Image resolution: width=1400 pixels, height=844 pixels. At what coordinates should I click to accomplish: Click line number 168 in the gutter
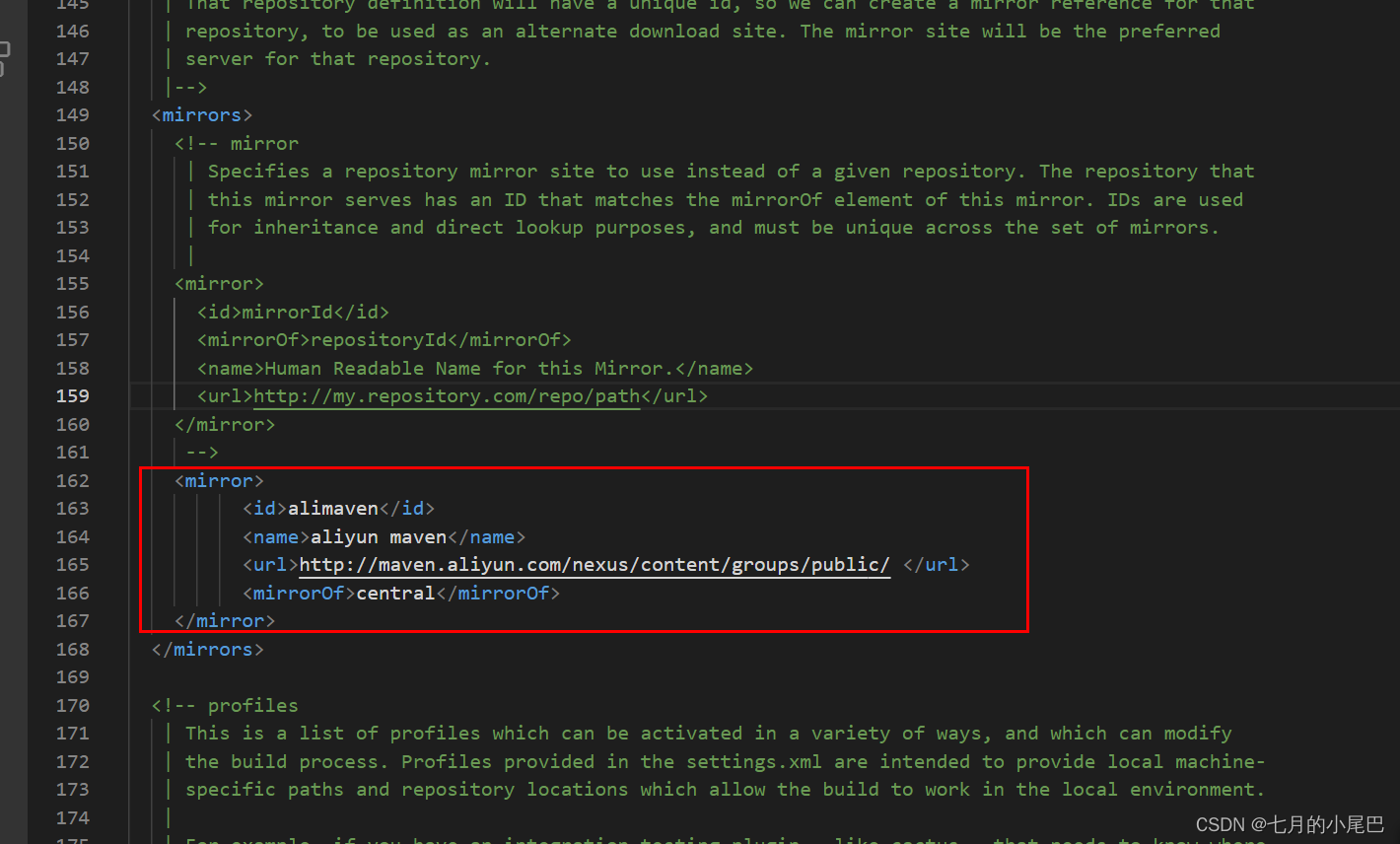point(73,650)
